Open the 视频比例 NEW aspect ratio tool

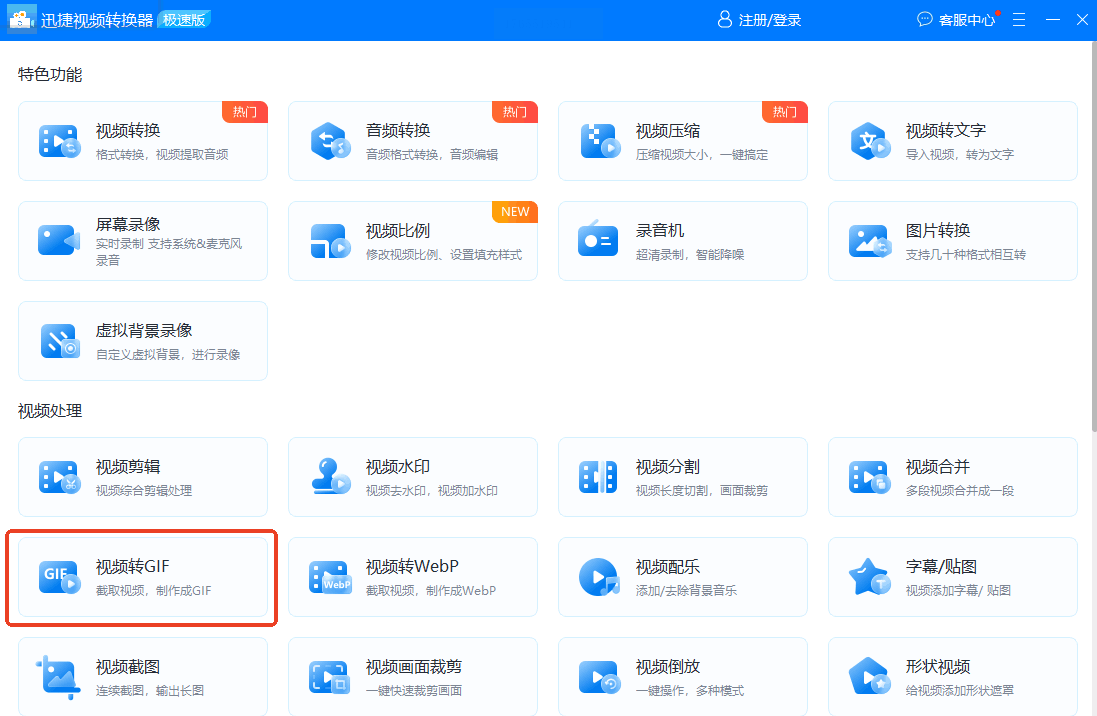[x=413, y=241]
